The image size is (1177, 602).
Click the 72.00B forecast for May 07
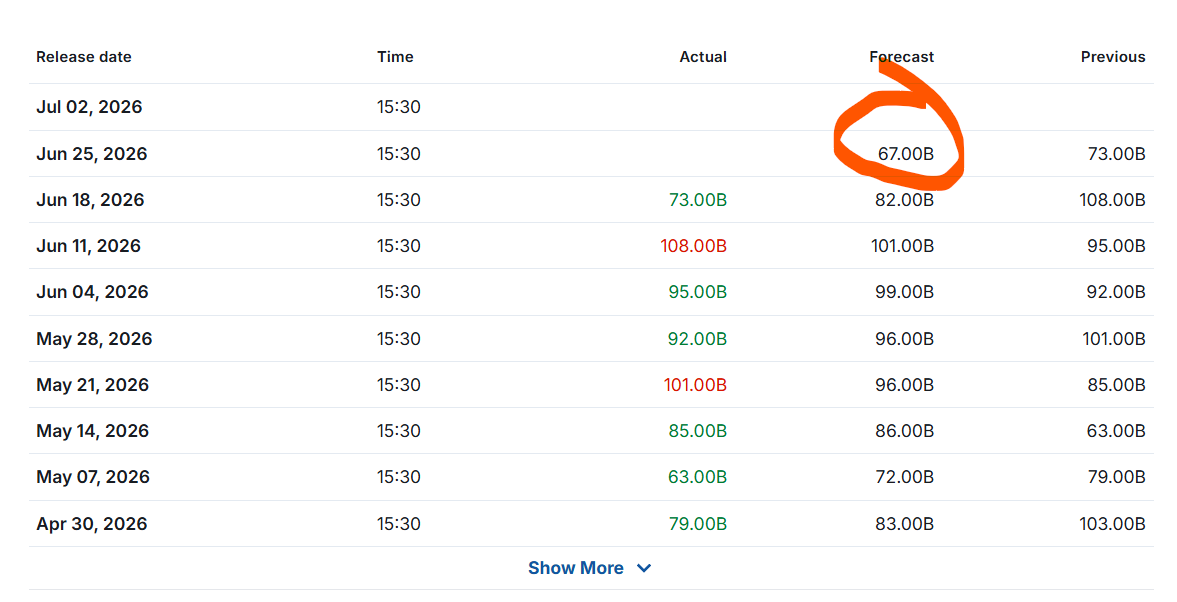coord(905,477)
